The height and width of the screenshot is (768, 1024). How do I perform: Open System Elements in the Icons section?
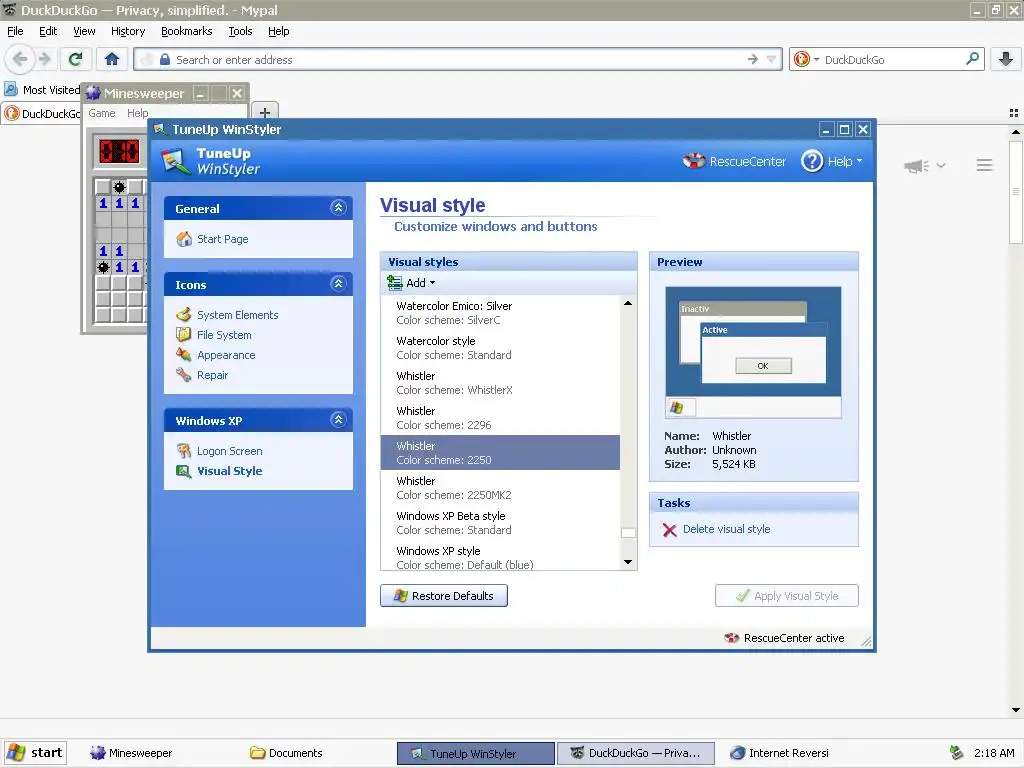pos(237,315)
